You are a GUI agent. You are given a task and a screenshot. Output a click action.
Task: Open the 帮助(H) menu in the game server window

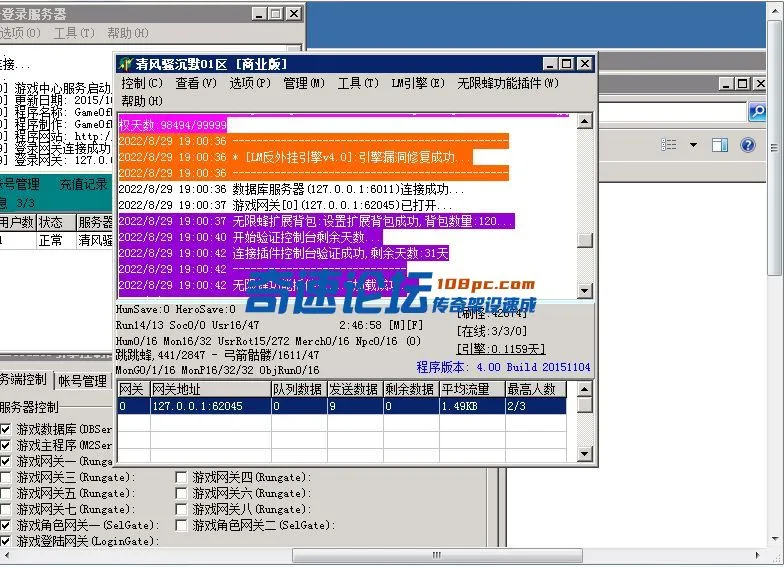[x=142, y=101]
